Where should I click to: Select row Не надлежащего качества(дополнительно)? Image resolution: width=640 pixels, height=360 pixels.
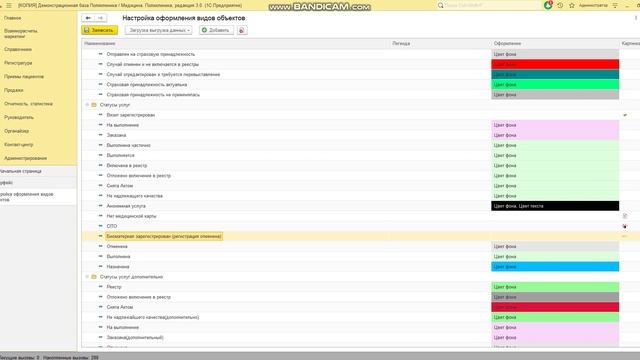[153, 317]
